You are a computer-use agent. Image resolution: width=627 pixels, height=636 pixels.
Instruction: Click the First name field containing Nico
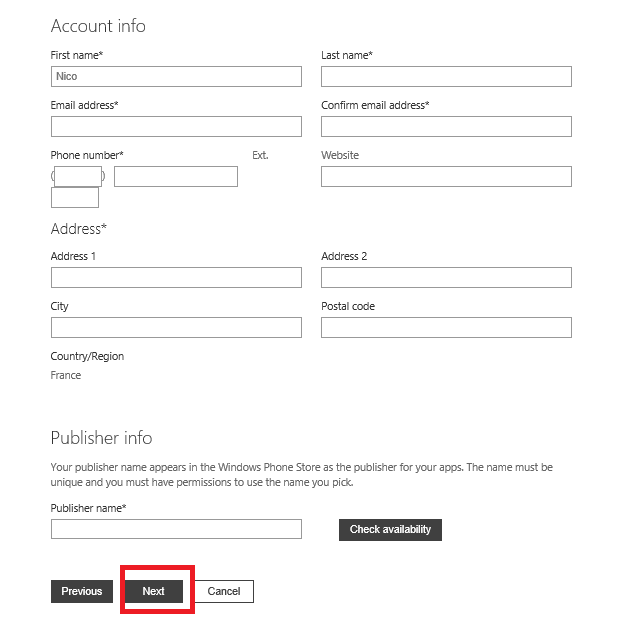[176, 76]
